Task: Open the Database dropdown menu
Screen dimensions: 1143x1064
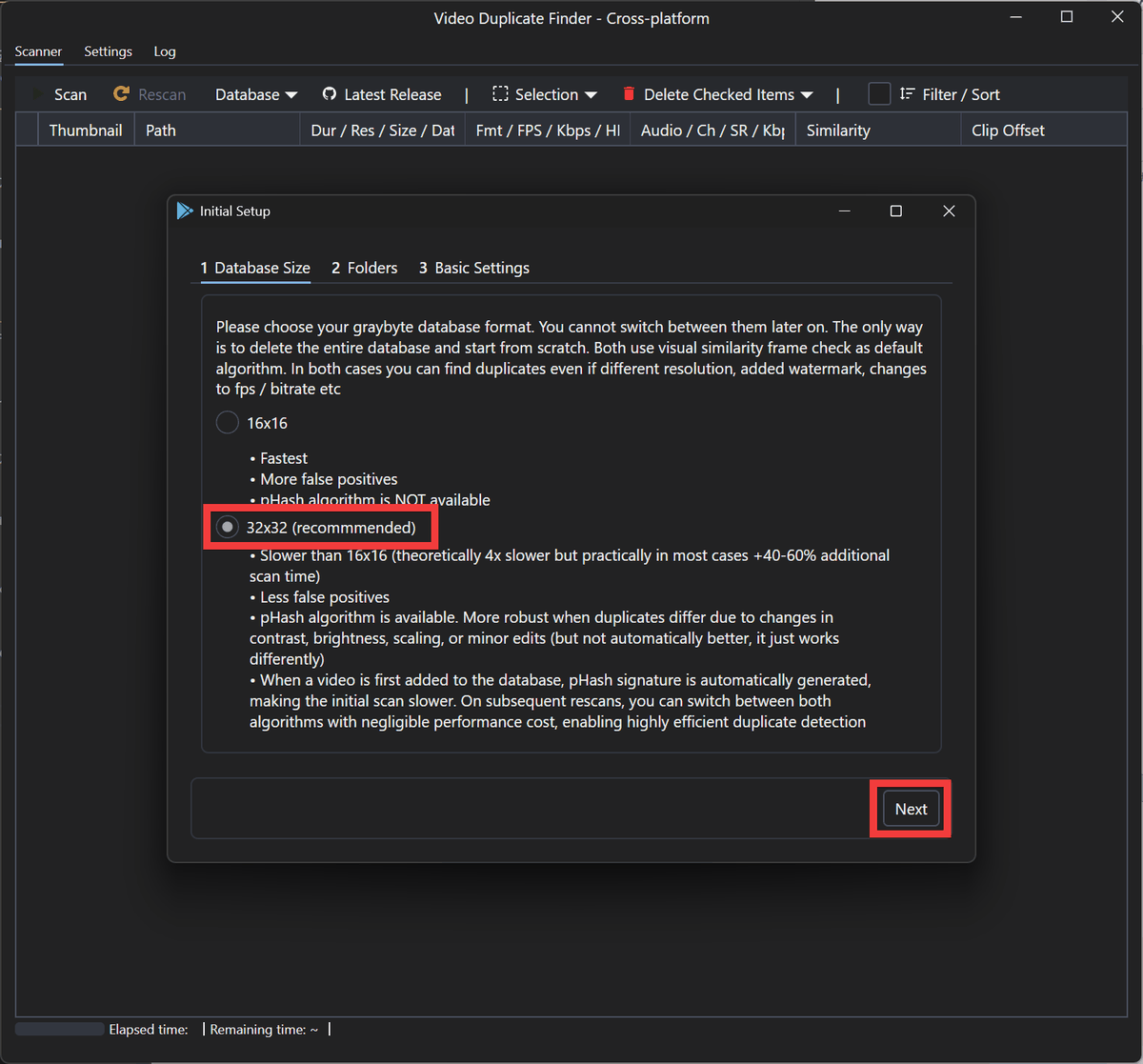Action: [256, 94]
